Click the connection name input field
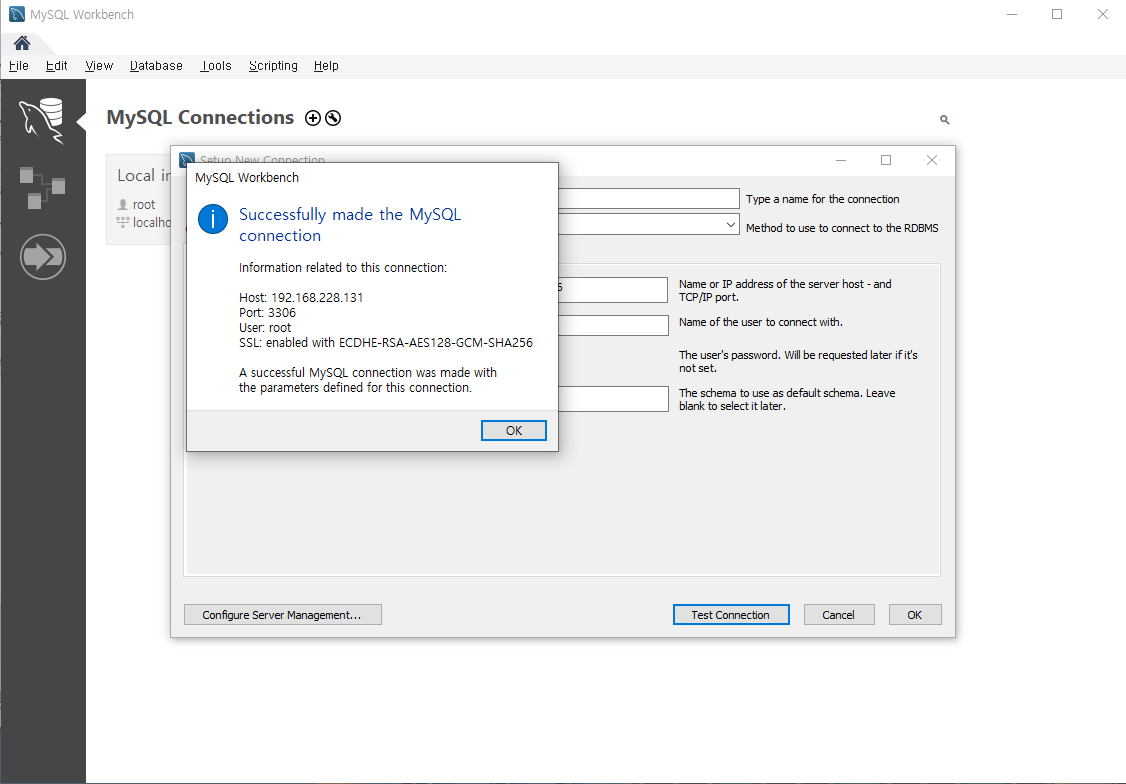 coord(648,199)
